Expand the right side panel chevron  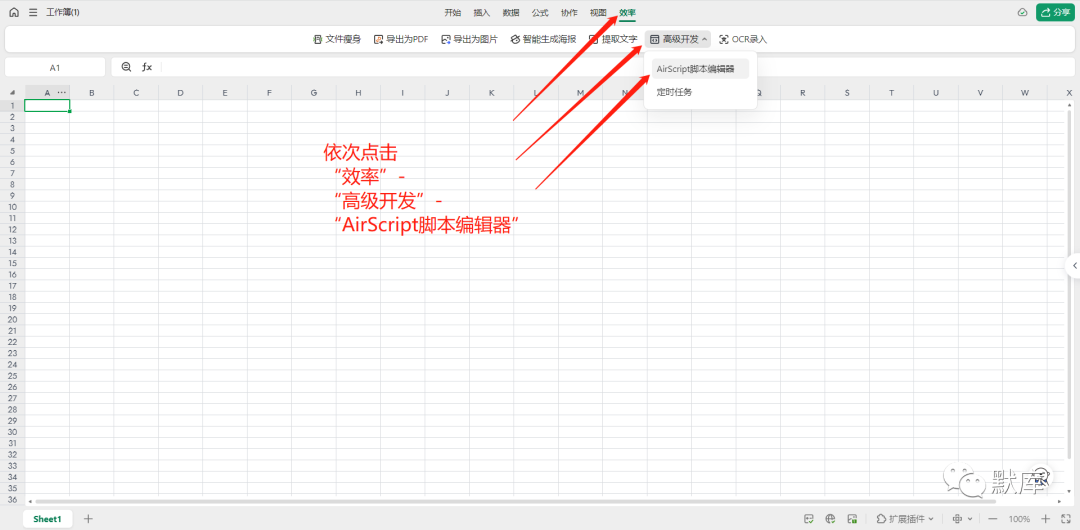coord(1074,265)
